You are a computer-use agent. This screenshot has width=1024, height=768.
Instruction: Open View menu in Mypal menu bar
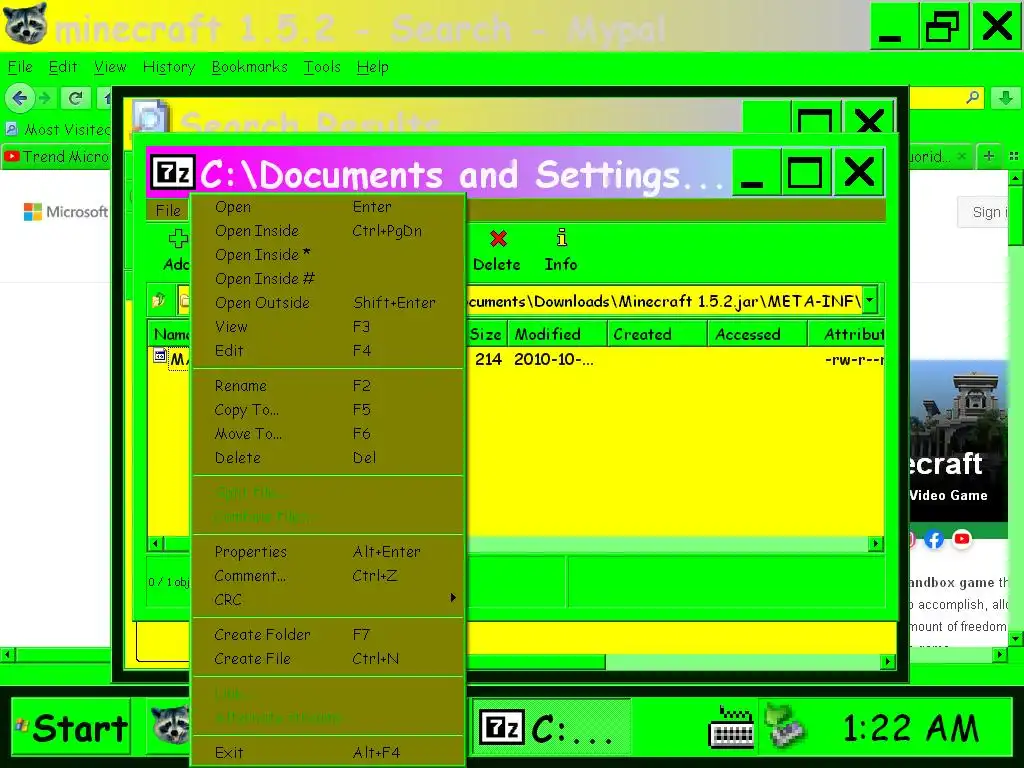tap(110, 67)
